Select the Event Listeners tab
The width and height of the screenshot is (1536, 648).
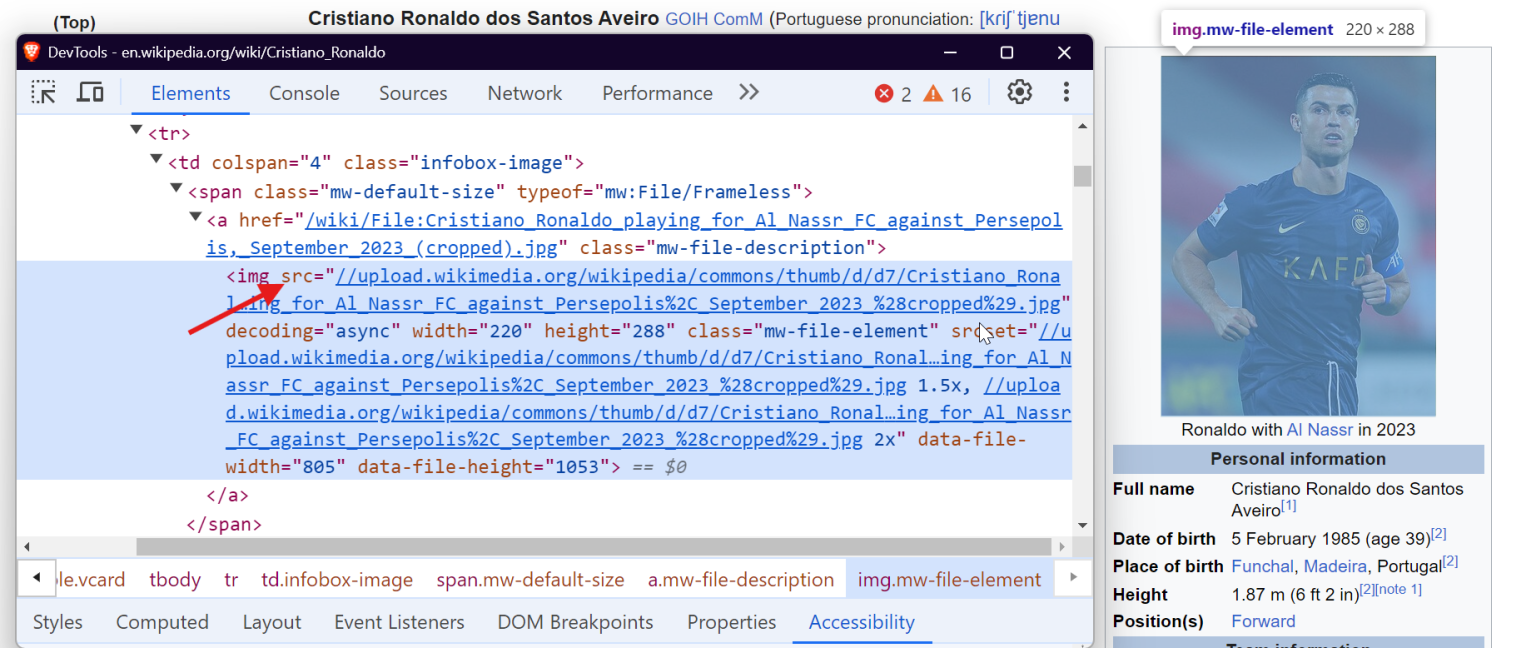coord(399,621)
